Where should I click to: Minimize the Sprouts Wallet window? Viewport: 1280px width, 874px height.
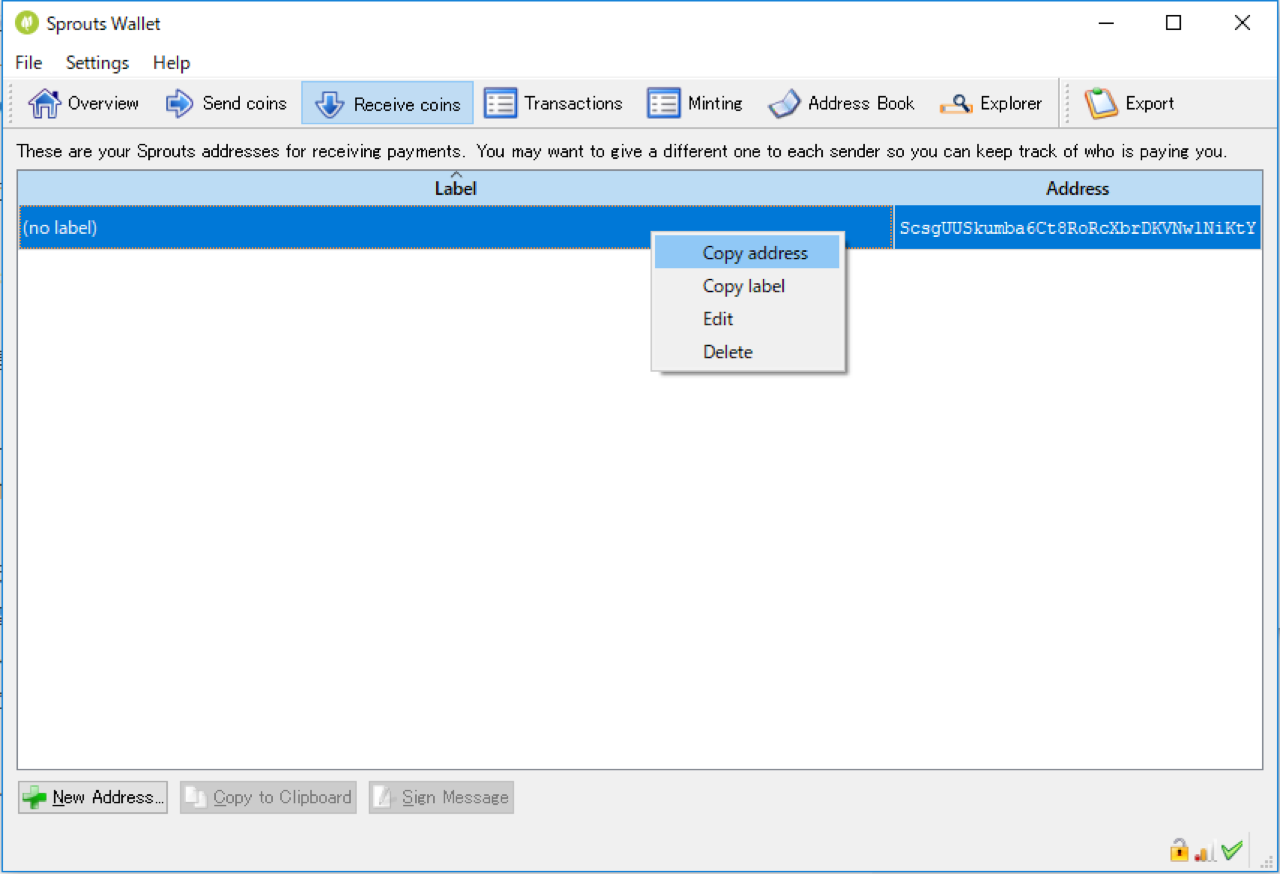tap(1106, 23)
